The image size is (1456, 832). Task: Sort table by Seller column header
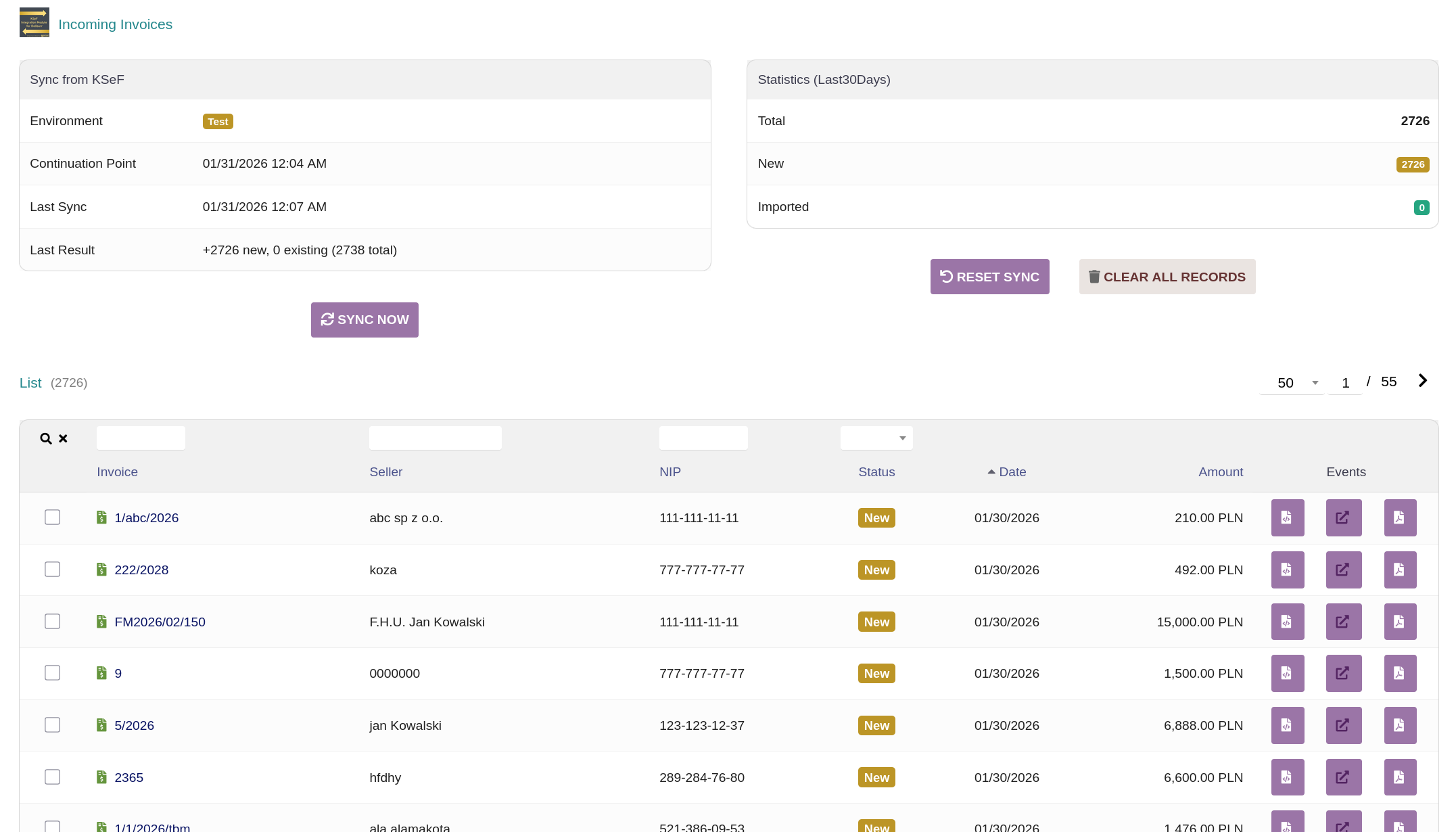coord(385,472)
